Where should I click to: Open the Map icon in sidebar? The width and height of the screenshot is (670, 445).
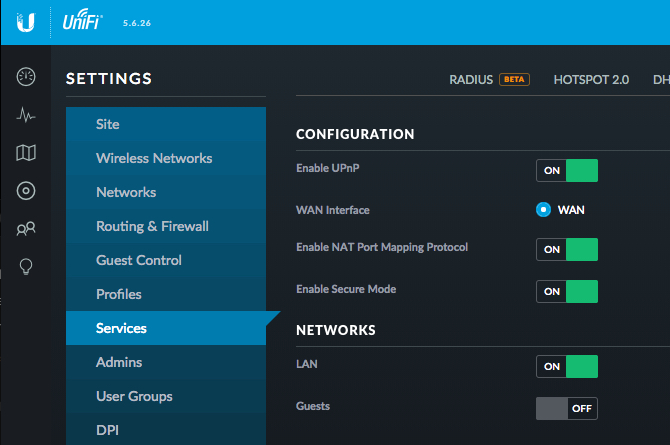pyautogui.click(x=26, y=153)
